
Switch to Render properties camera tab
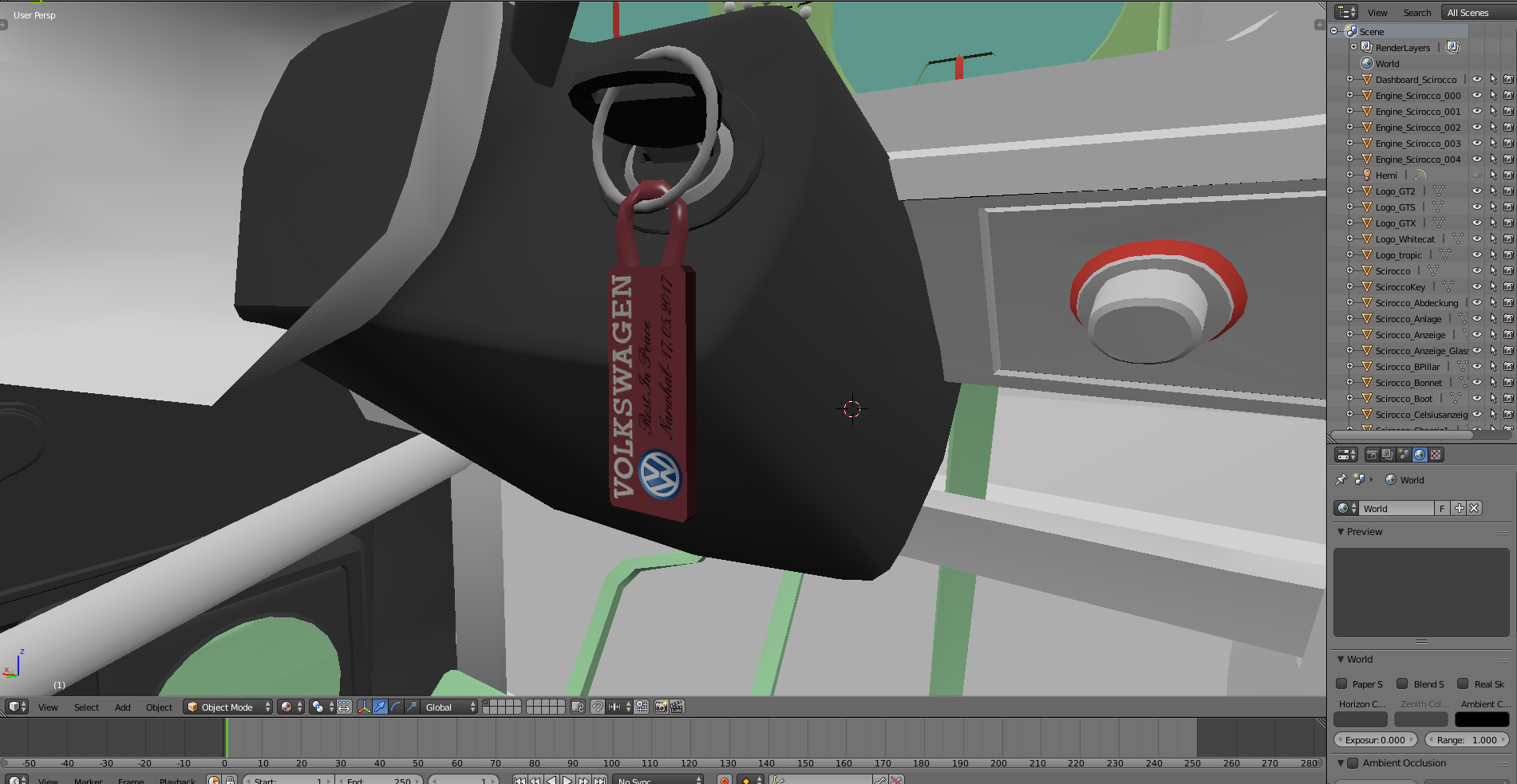tap(1372, 455)
